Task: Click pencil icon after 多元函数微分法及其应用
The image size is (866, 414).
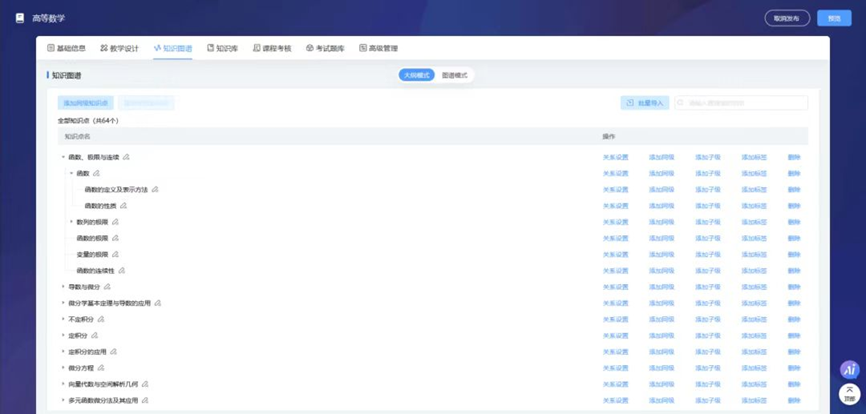Action: point(145,400)
